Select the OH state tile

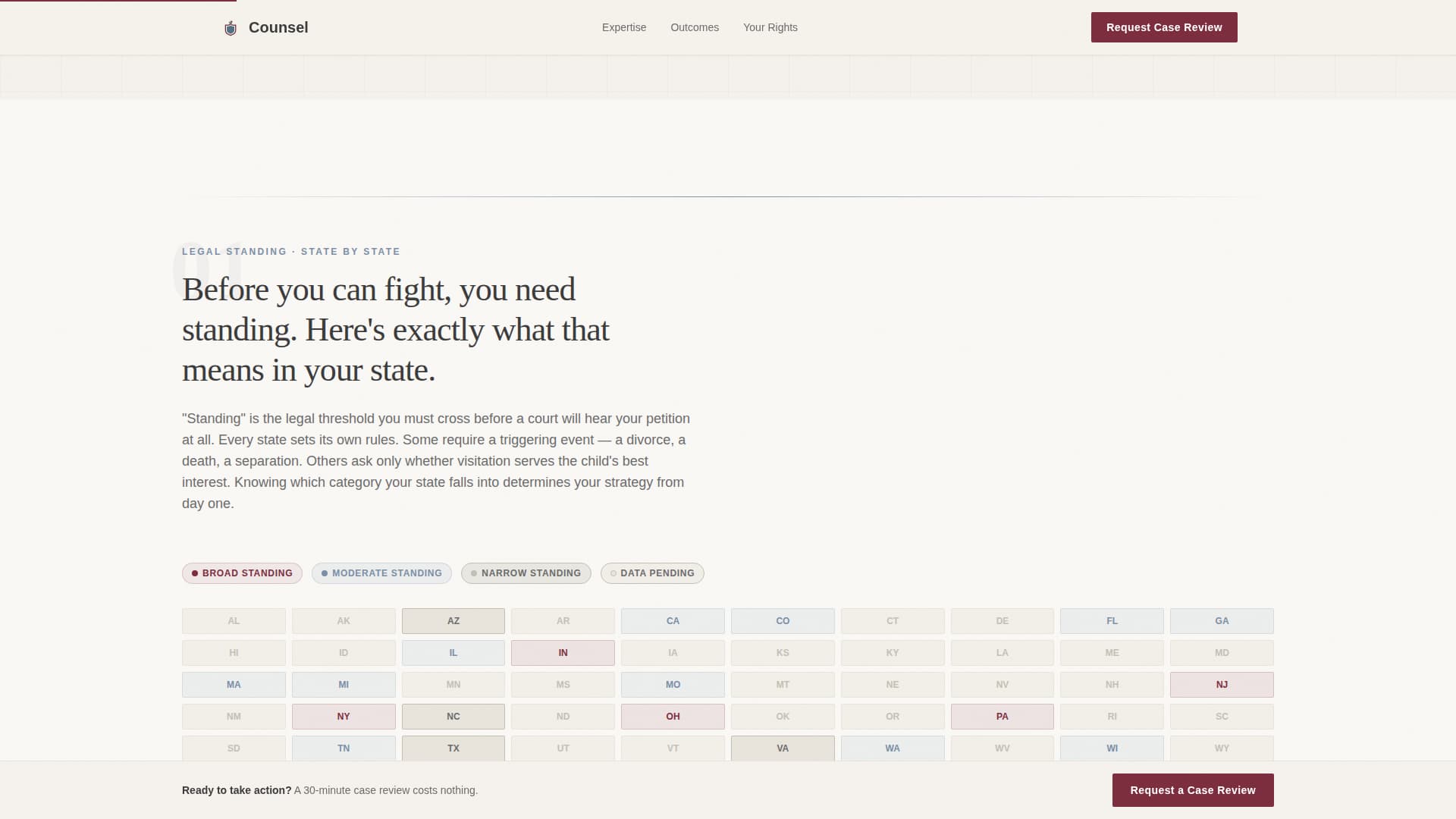pyautogui.click(x=673, y=716)
